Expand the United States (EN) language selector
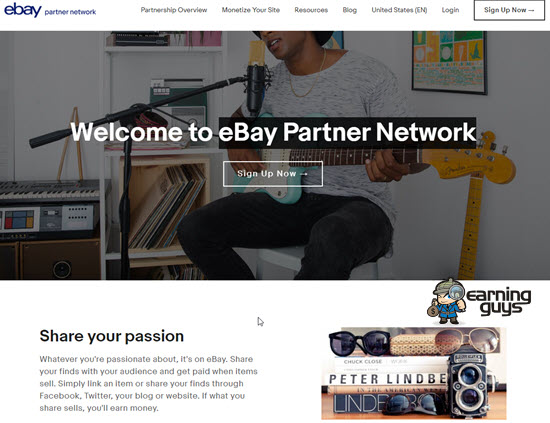 [x=399, y=10]
